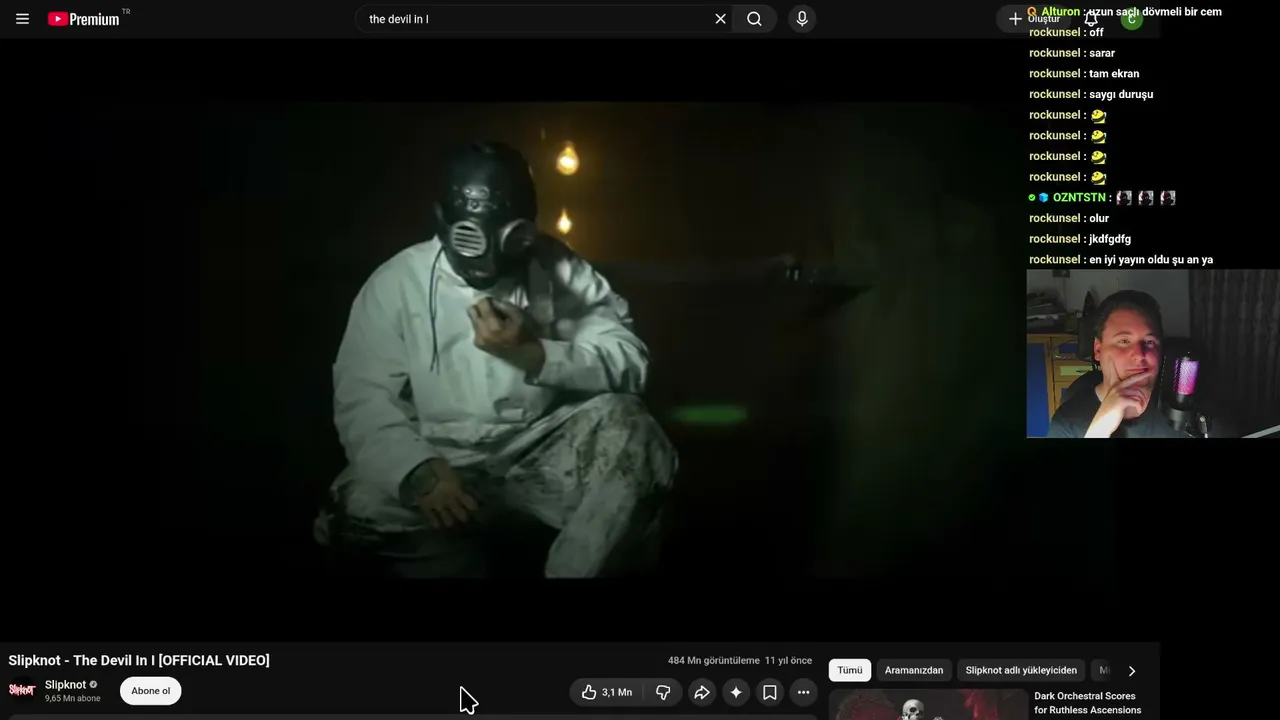1280x720 pixels.
Task: Select the Aramanızdan filter chip
Action: (914, 670)
